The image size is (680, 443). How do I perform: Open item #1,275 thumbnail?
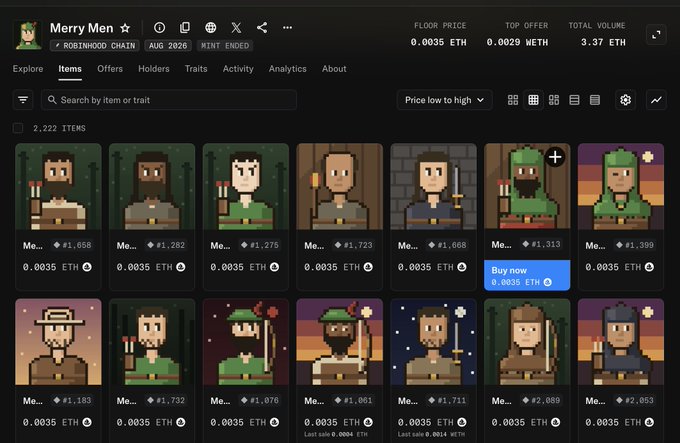coord(246,187)
